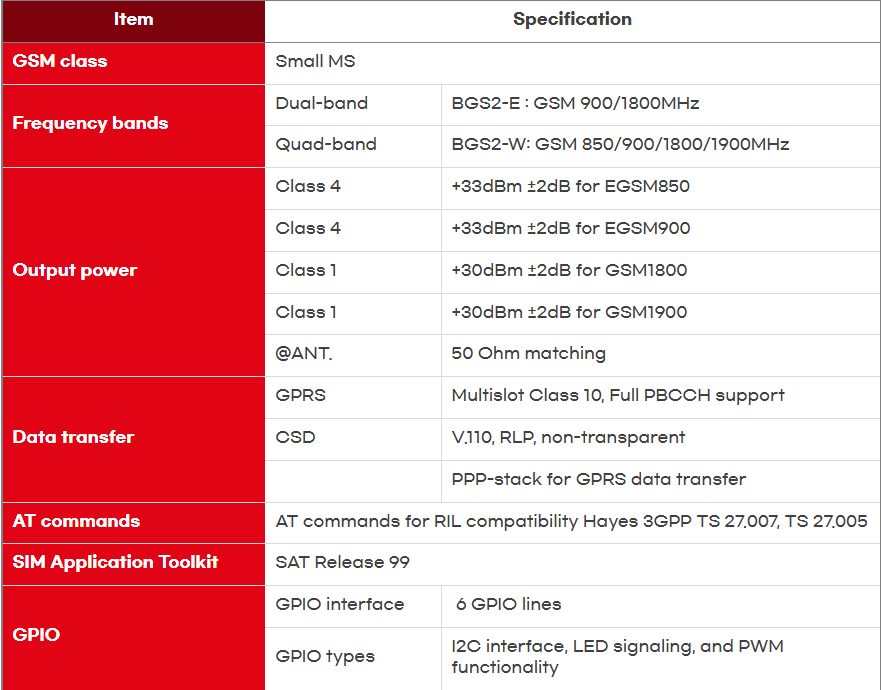Select the "SIM Application Toolkit" row label
Viewport: 881px width, 690px height.
[115, 562]
